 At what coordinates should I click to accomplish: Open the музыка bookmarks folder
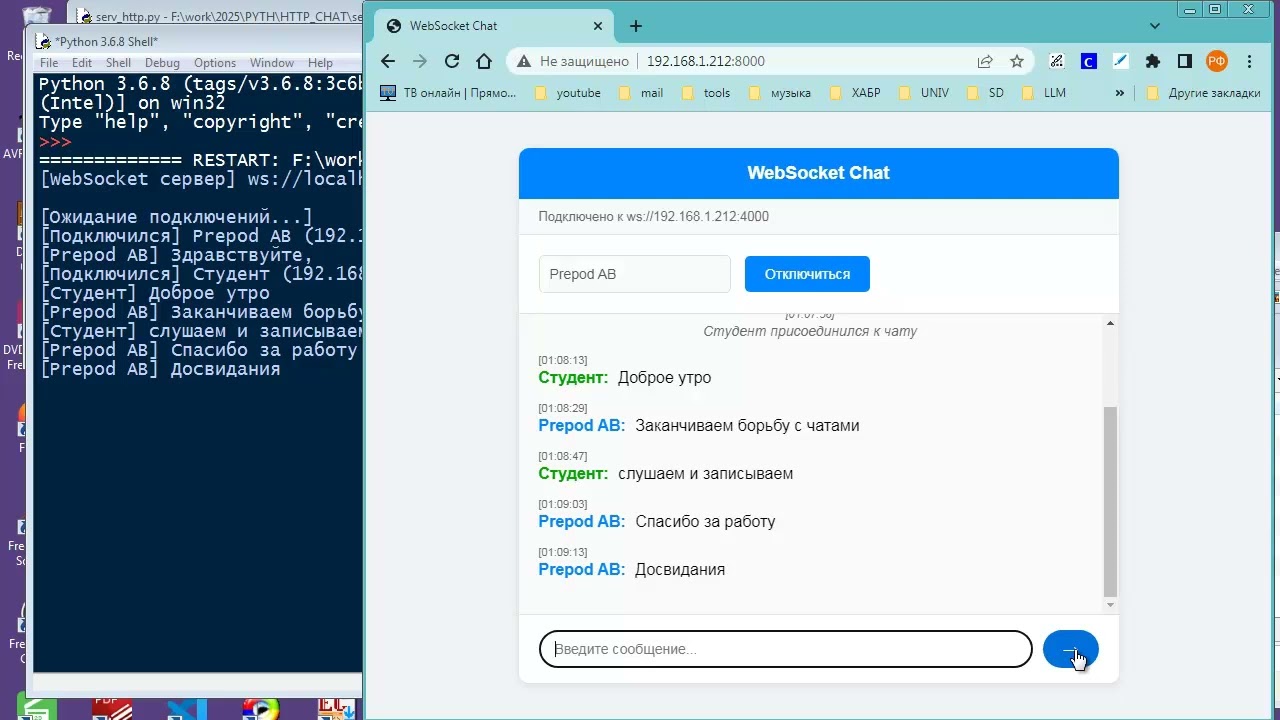779,93
